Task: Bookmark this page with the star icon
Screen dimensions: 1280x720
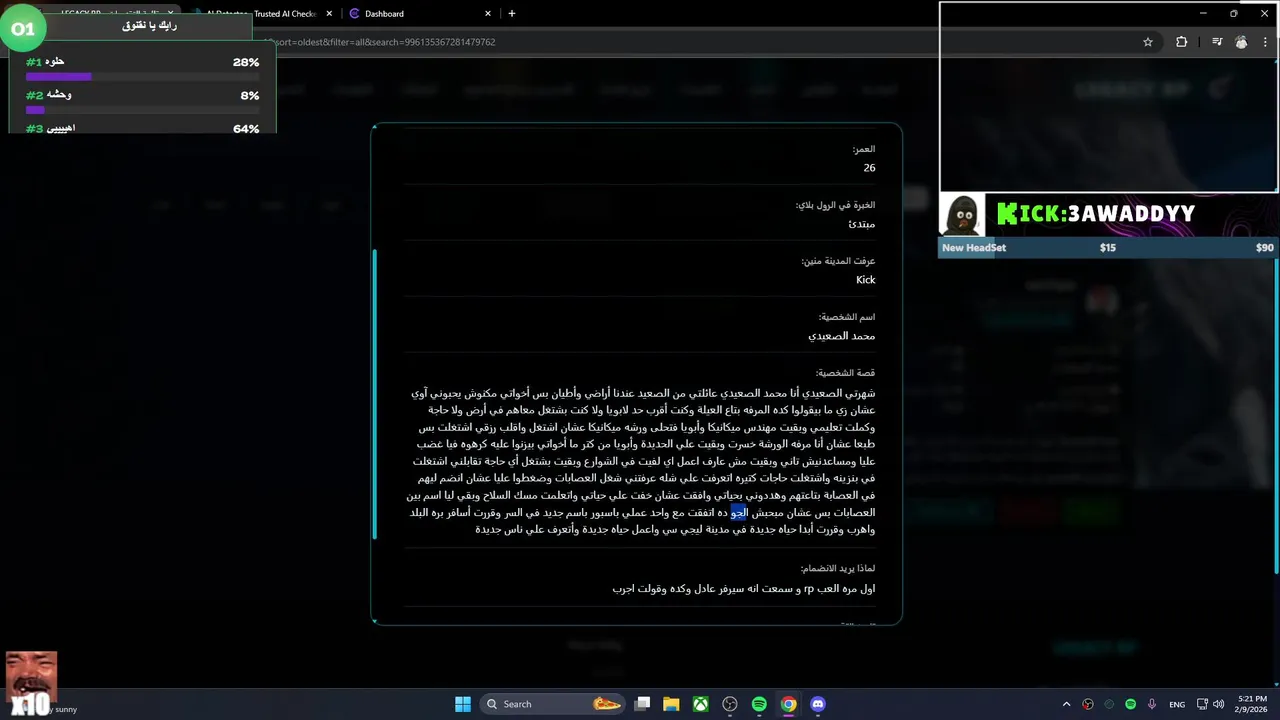Action: point(1148,42)
